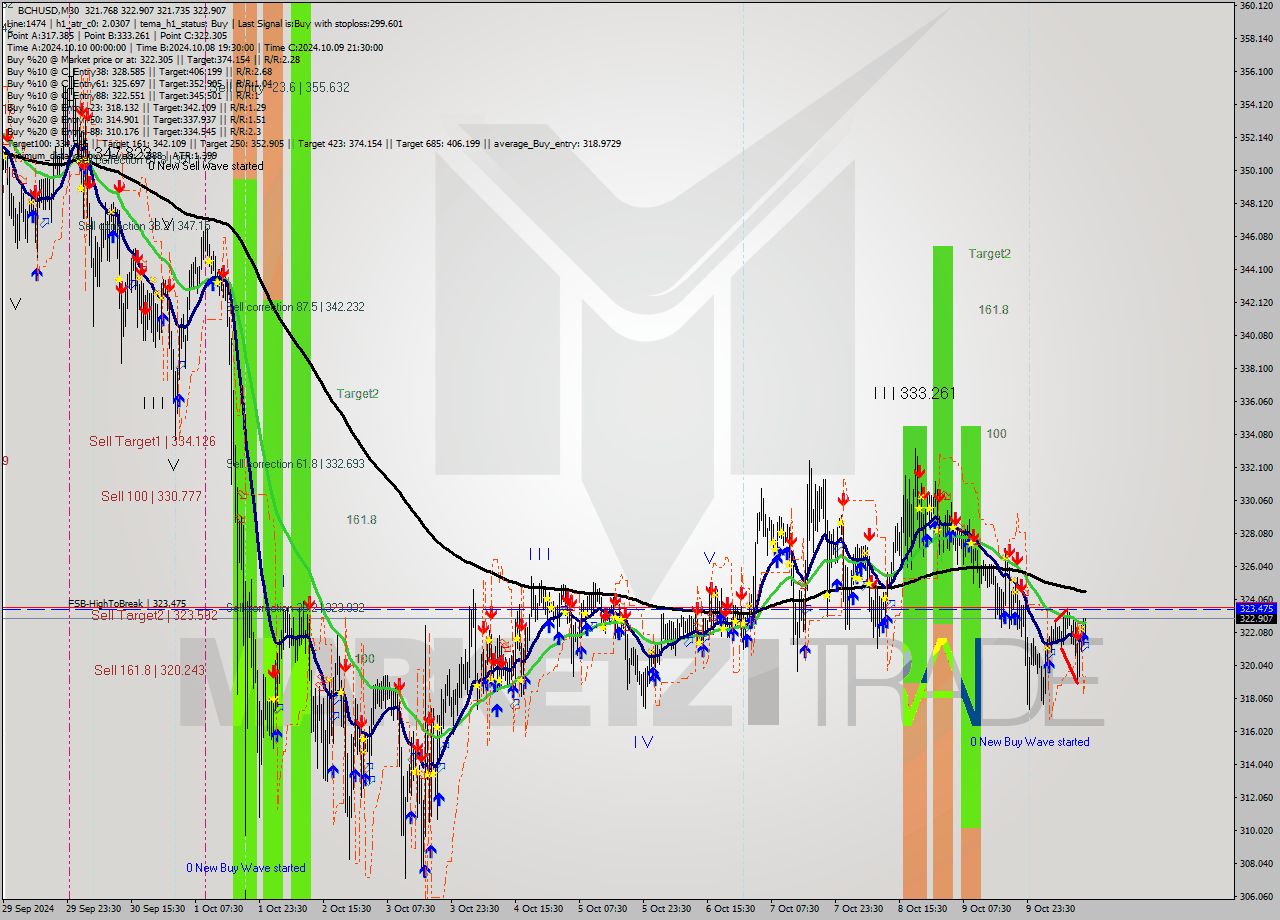This screenshot has width=1280, height=920.
Task: Click the '9 Oct 23:30' time axis label
Action: coord(1051,909)
